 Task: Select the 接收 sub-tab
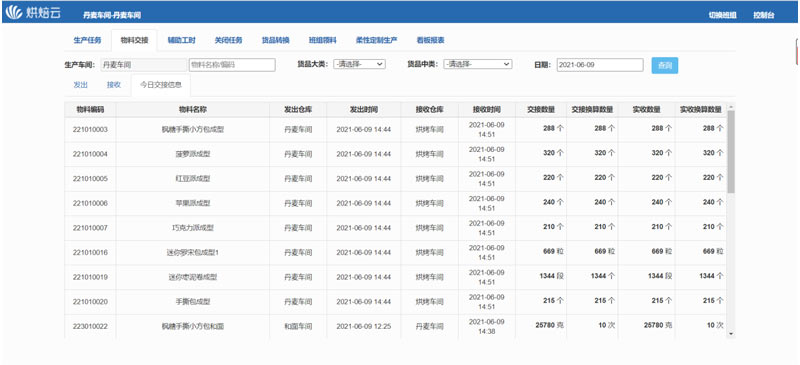(x=114, y=85)
